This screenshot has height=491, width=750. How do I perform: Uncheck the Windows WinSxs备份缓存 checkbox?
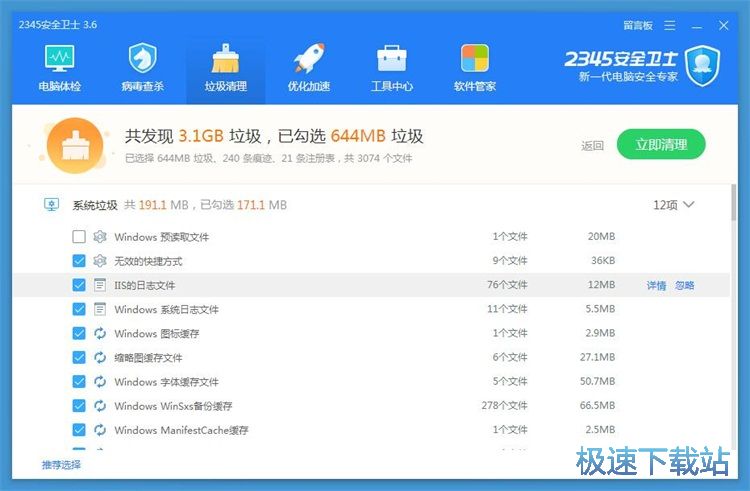point(79,405)
